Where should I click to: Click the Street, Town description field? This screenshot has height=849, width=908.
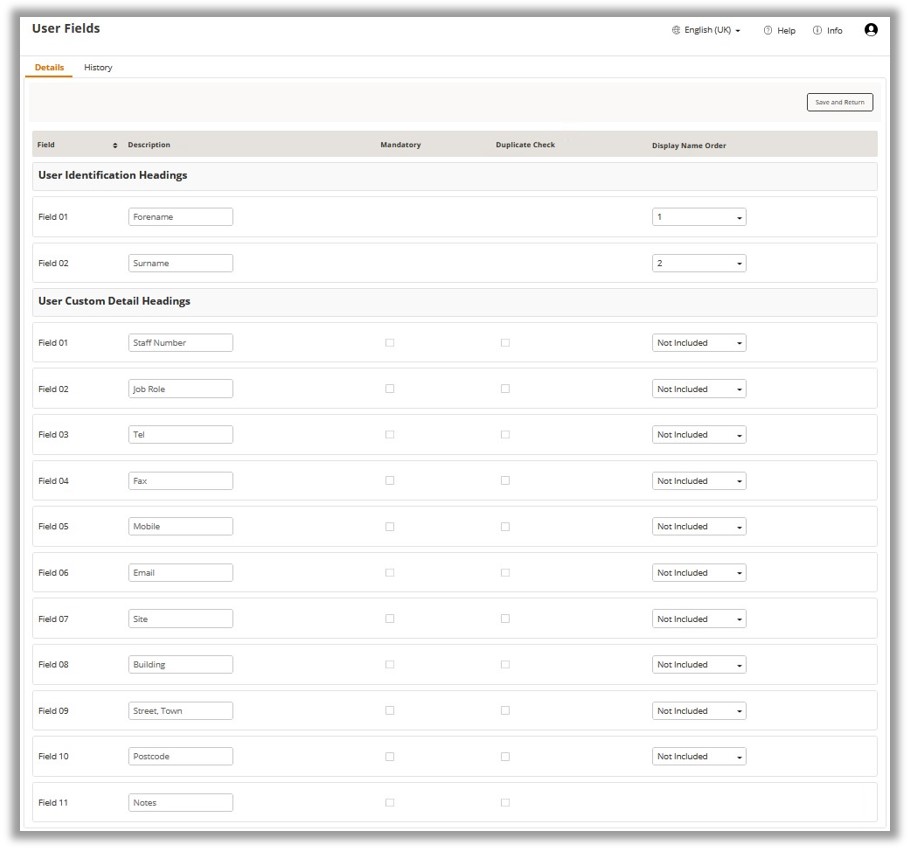pyautogui.click(x=180, y=711)
